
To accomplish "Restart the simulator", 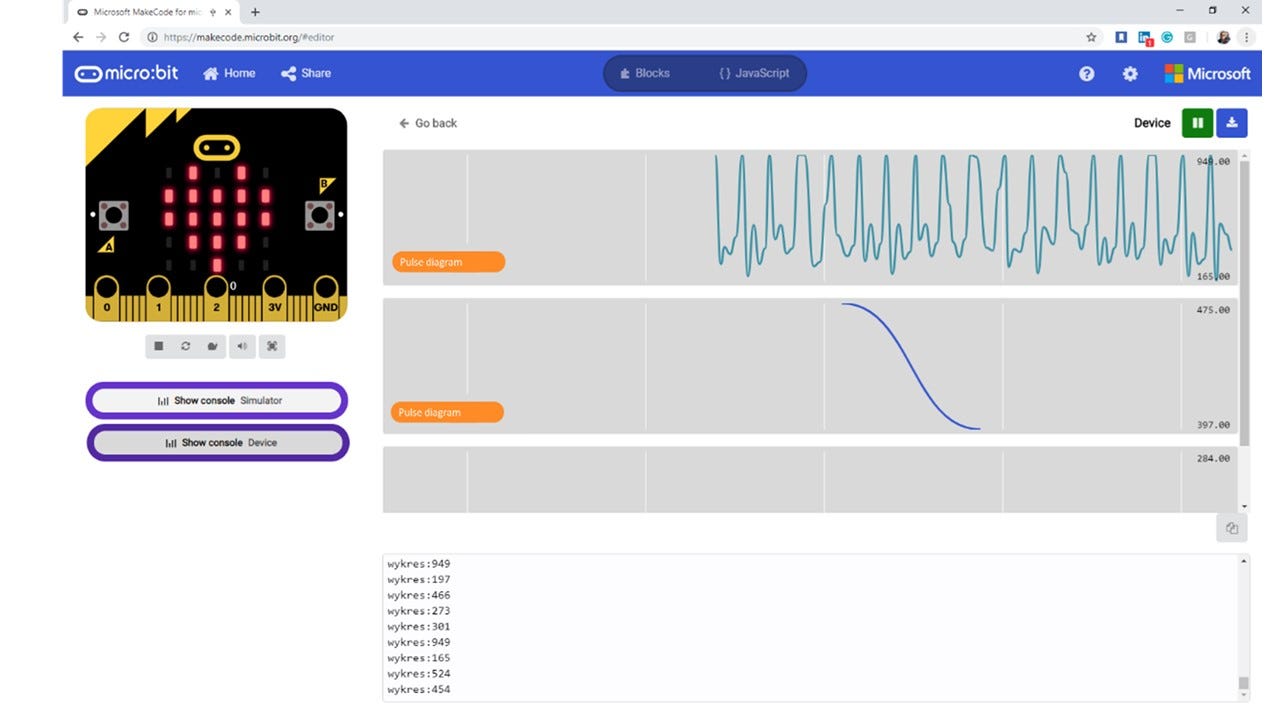I will coord(186,346).
